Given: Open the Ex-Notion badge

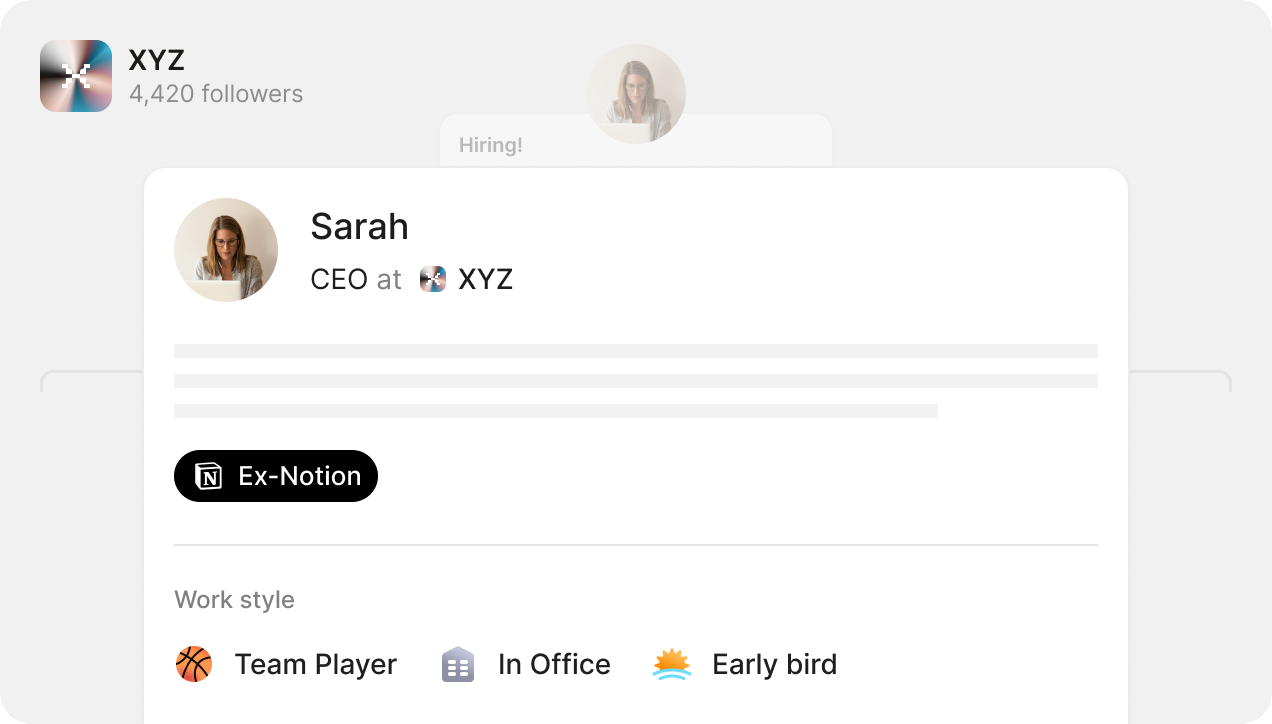Looking at the screenshot, I should [276, 476].
